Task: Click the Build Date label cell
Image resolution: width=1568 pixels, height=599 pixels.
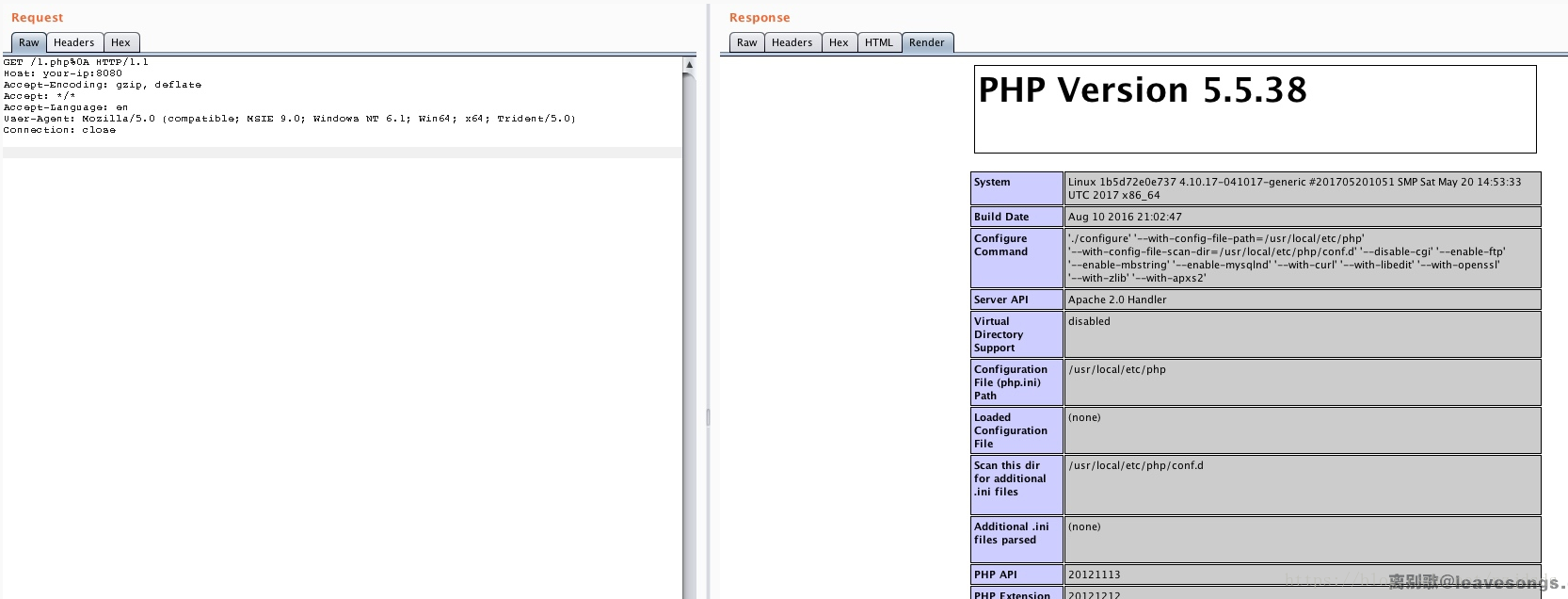Action: tap(1016, 217)
